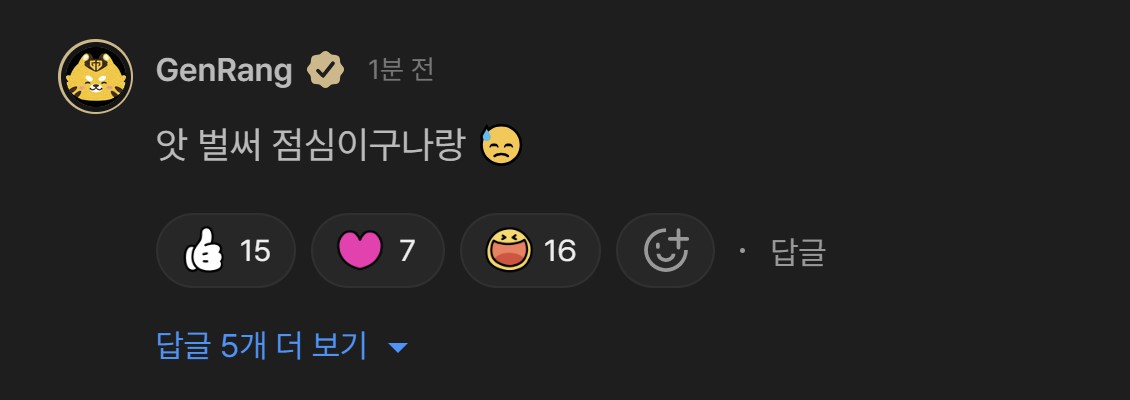Click the '1분 전' timestamp

(401, 70)
